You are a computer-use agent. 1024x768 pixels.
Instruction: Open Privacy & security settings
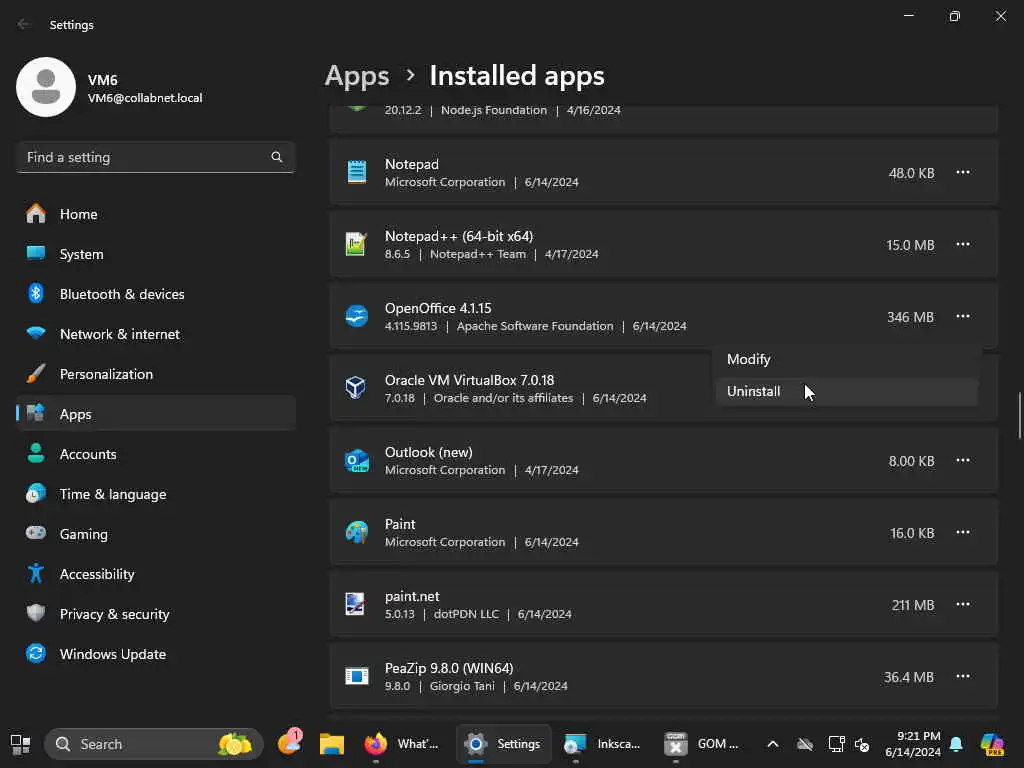point(114,614)
